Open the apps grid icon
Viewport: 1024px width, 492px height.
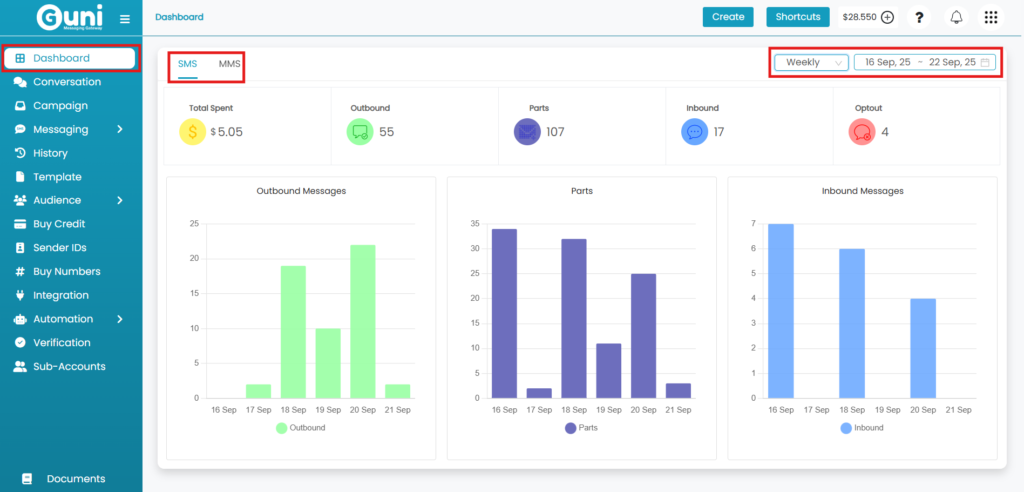click(991, 17)
